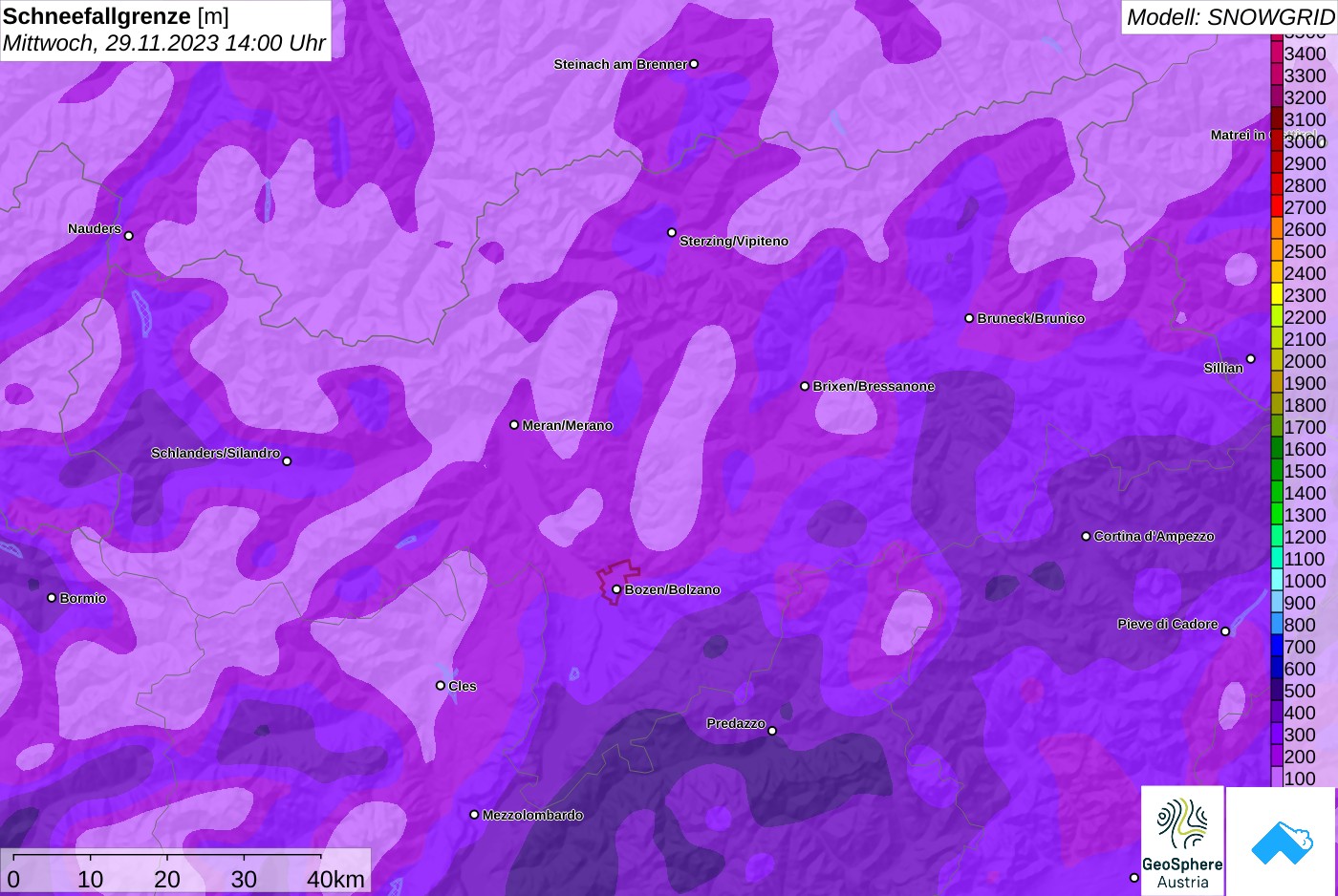This screenshot has width=1338, height=896.
Task: Select the Sillian marker dot
Action: [x=1250, y=359]
